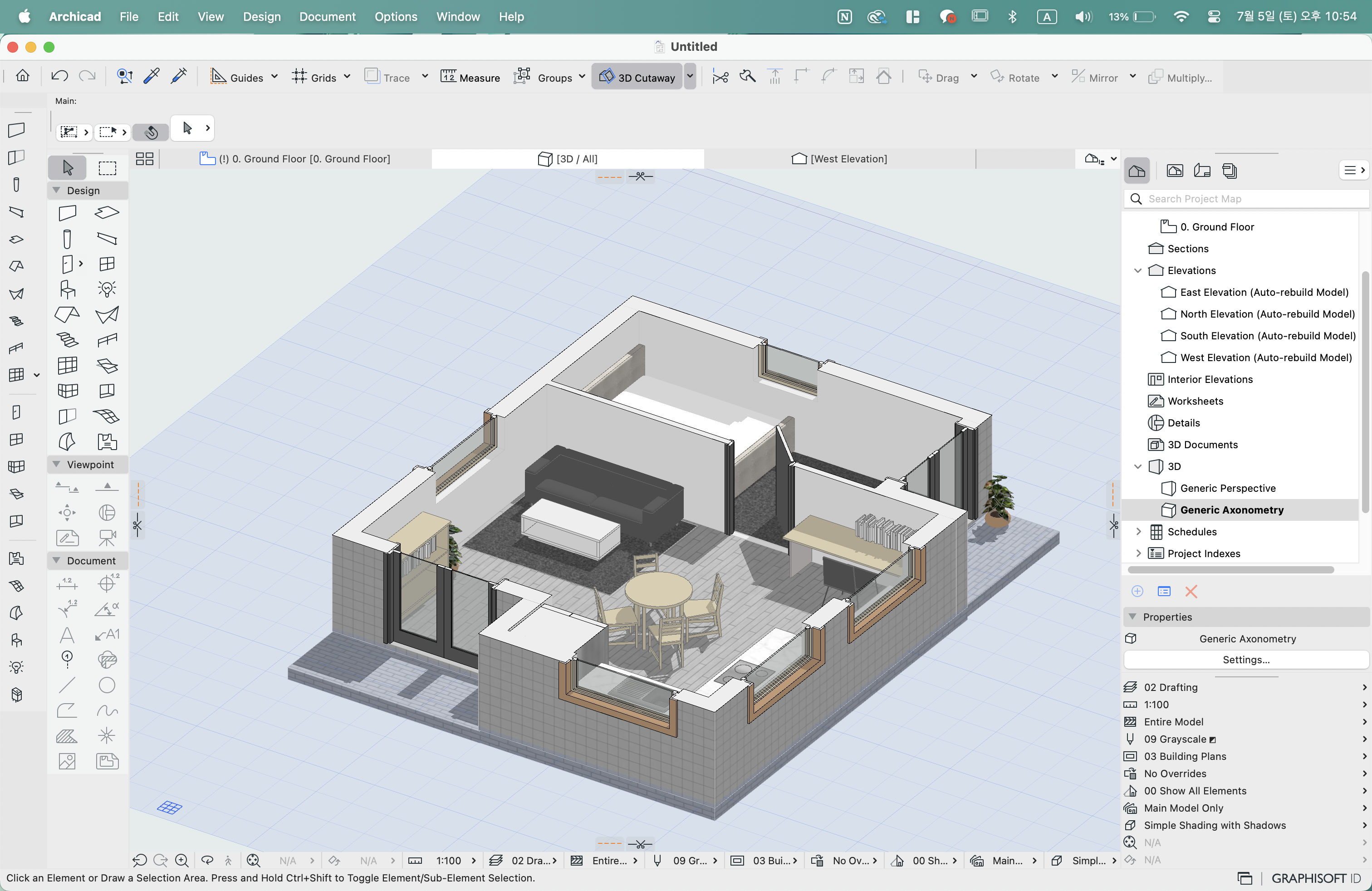Image resolution: width=1372 pixels, height=891 pixels.
Task: Click the Undo arrow in toolbar
Action: pyautogui.click(x=60, y=76)
